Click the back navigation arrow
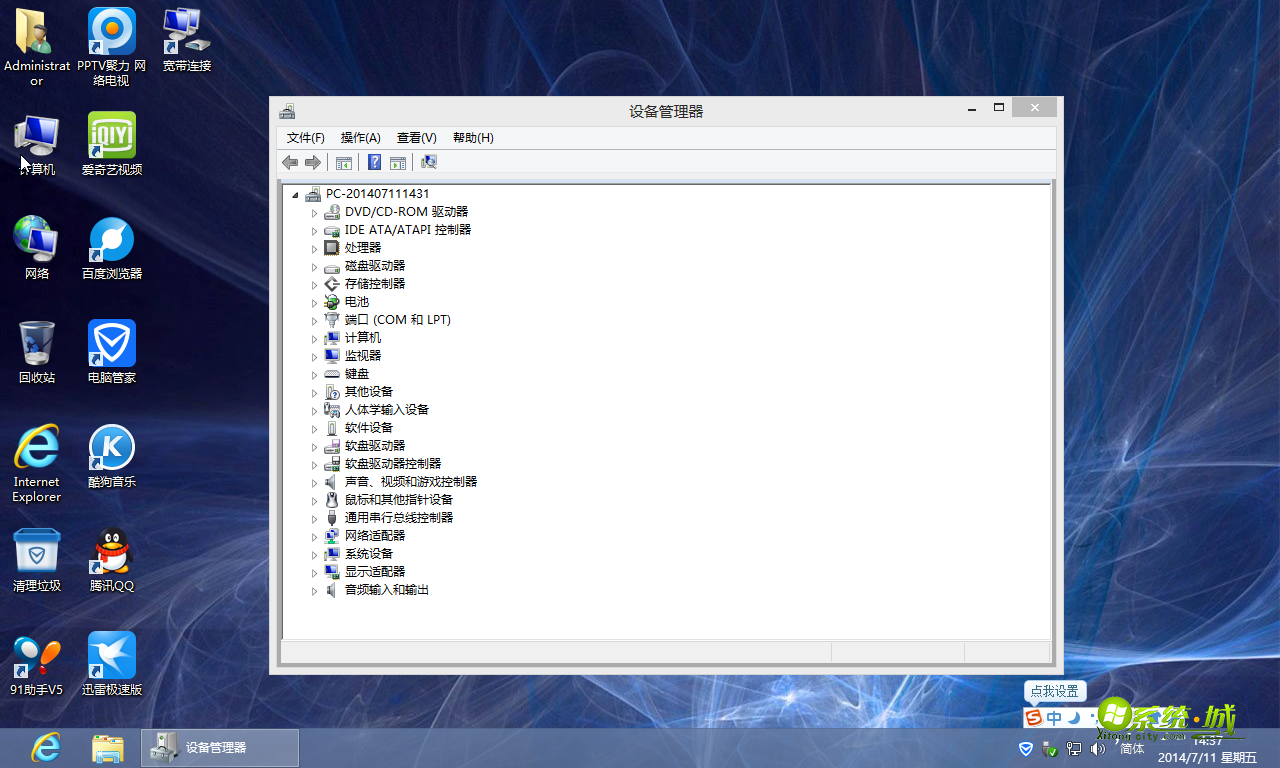Image resolution: width=1280 pixels, height=768 pixels. 290,162
